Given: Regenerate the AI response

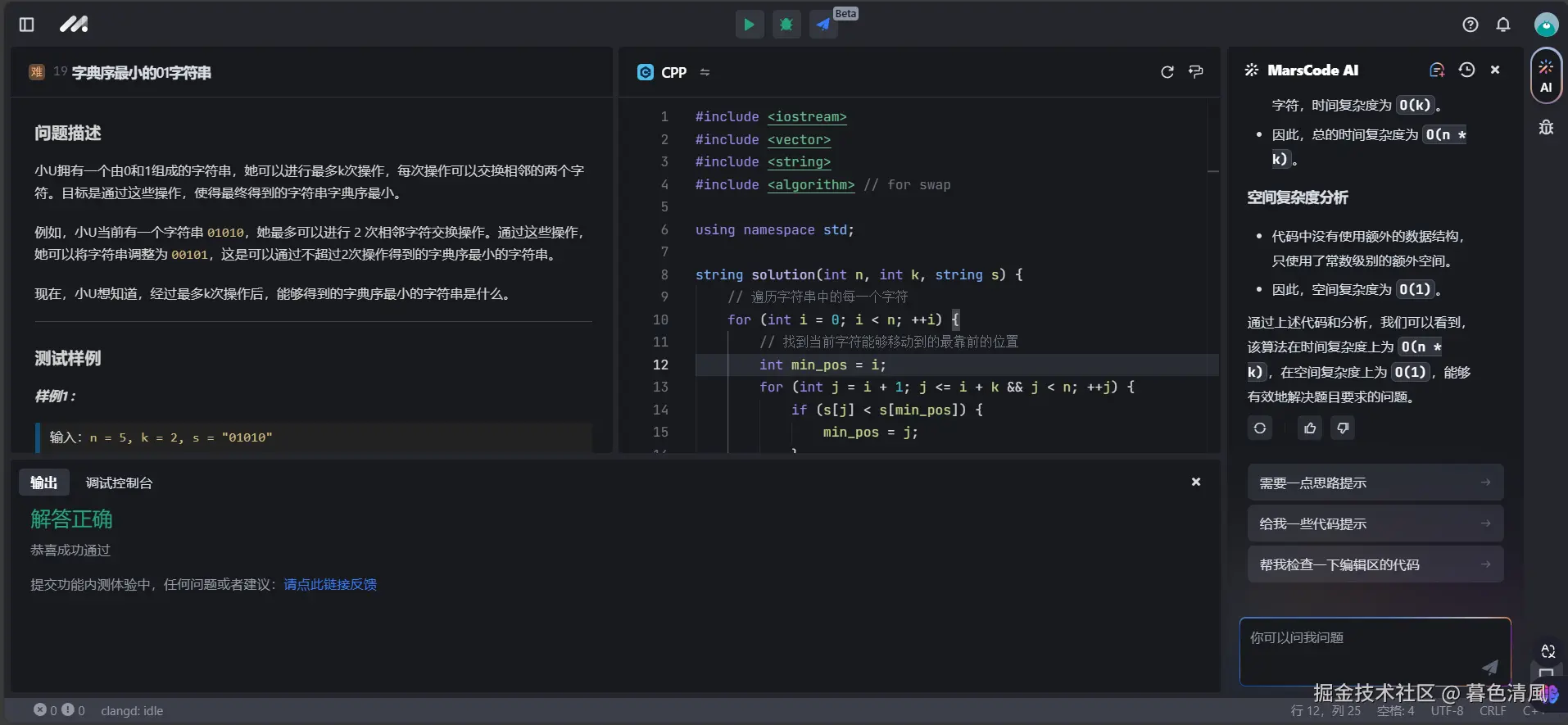Looking at the screenshot, I should [1260, 428].
